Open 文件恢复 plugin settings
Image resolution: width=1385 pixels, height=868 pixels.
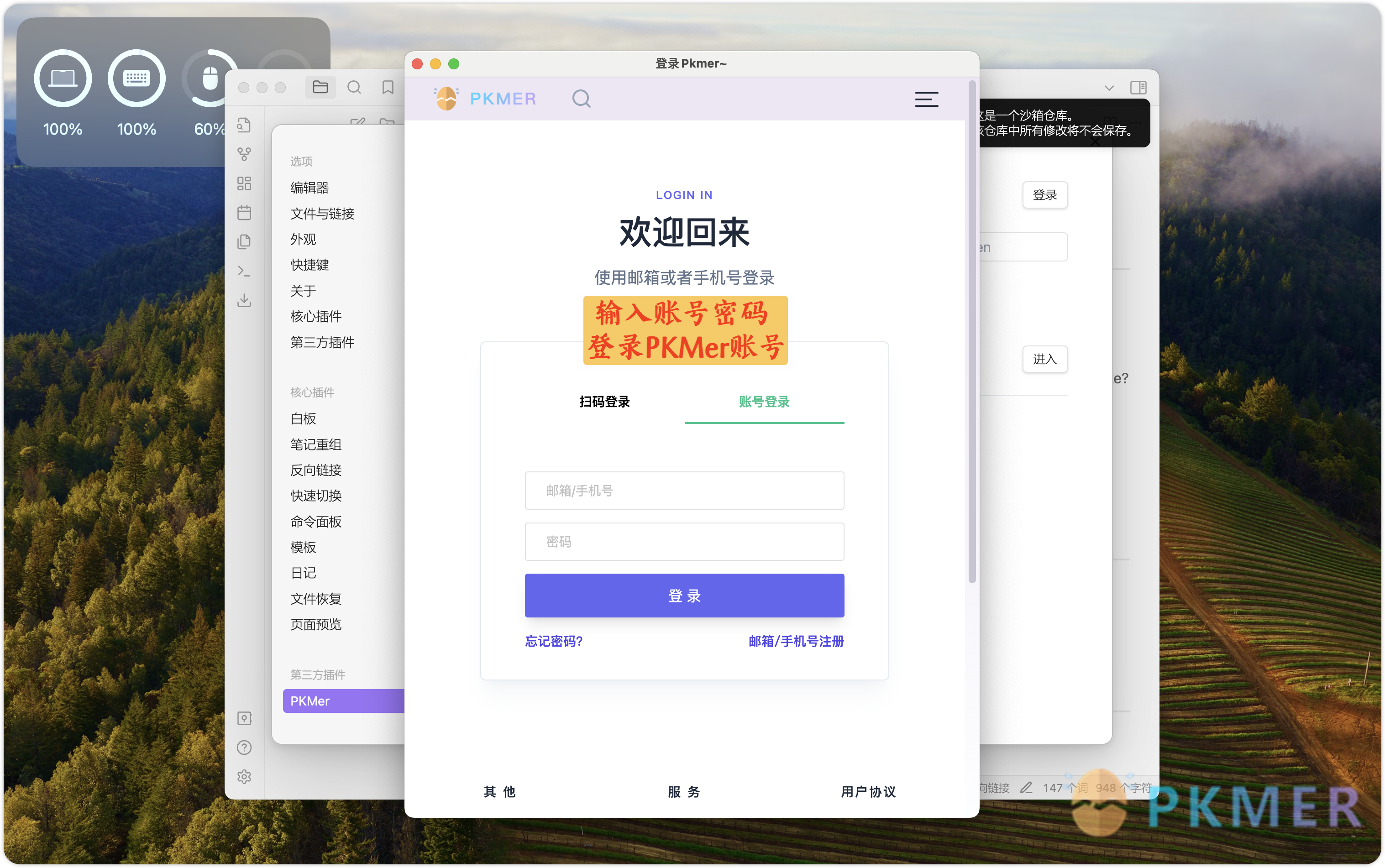click(x=316, y=598)
